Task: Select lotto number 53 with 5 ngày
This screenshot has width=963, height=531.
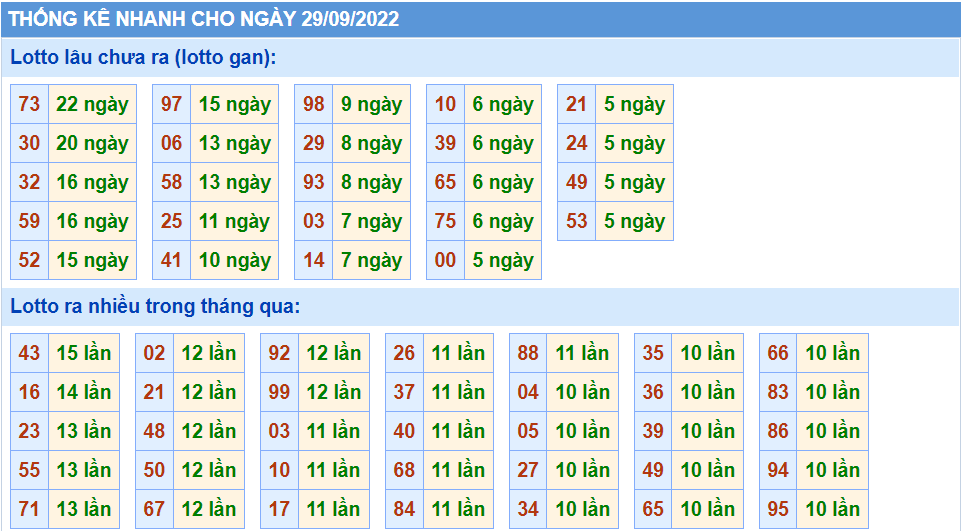Action: pos(577,221)
